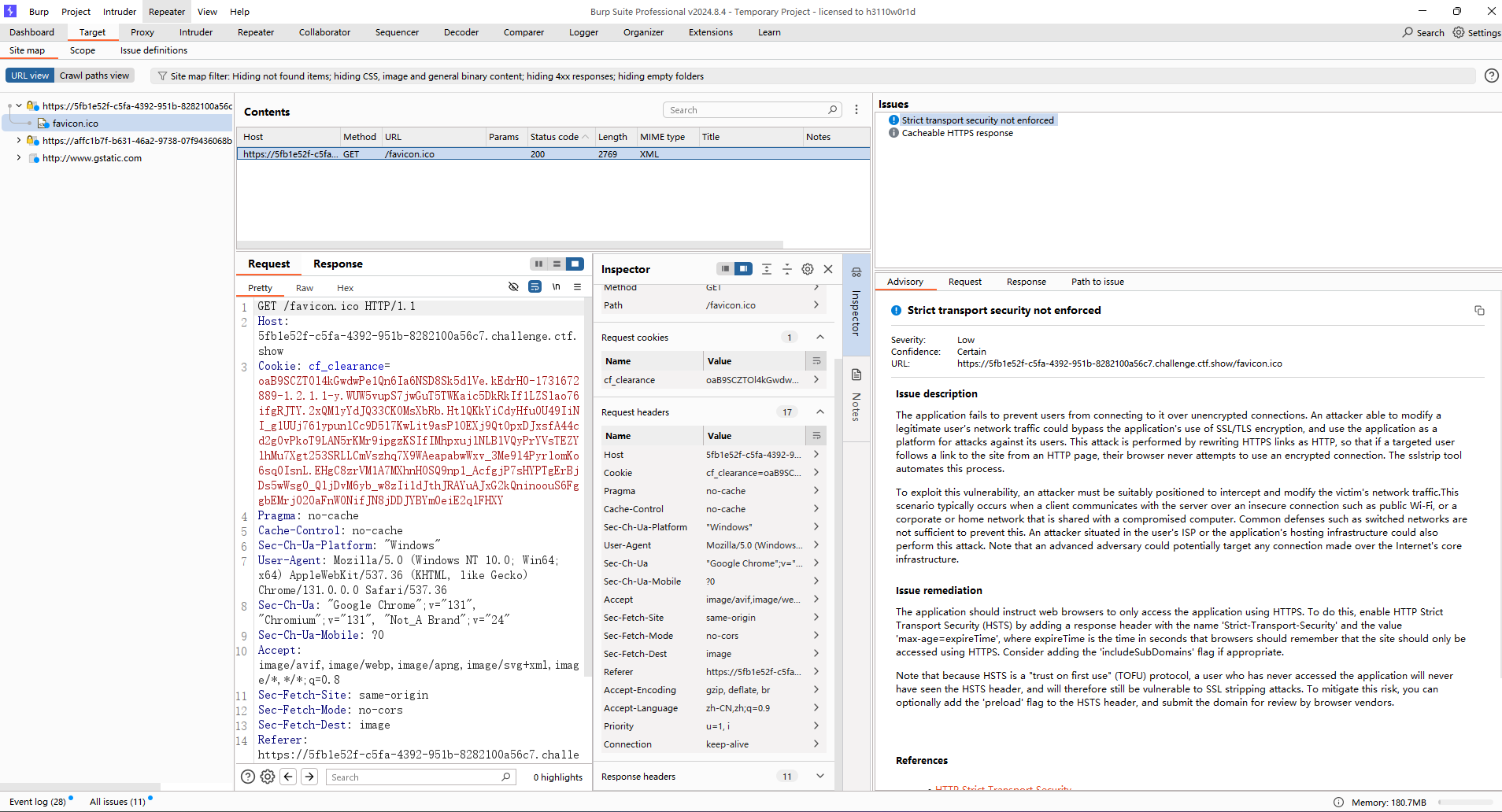
Task: Click the Request cookies table options icon
Action: tap(816, 361)
